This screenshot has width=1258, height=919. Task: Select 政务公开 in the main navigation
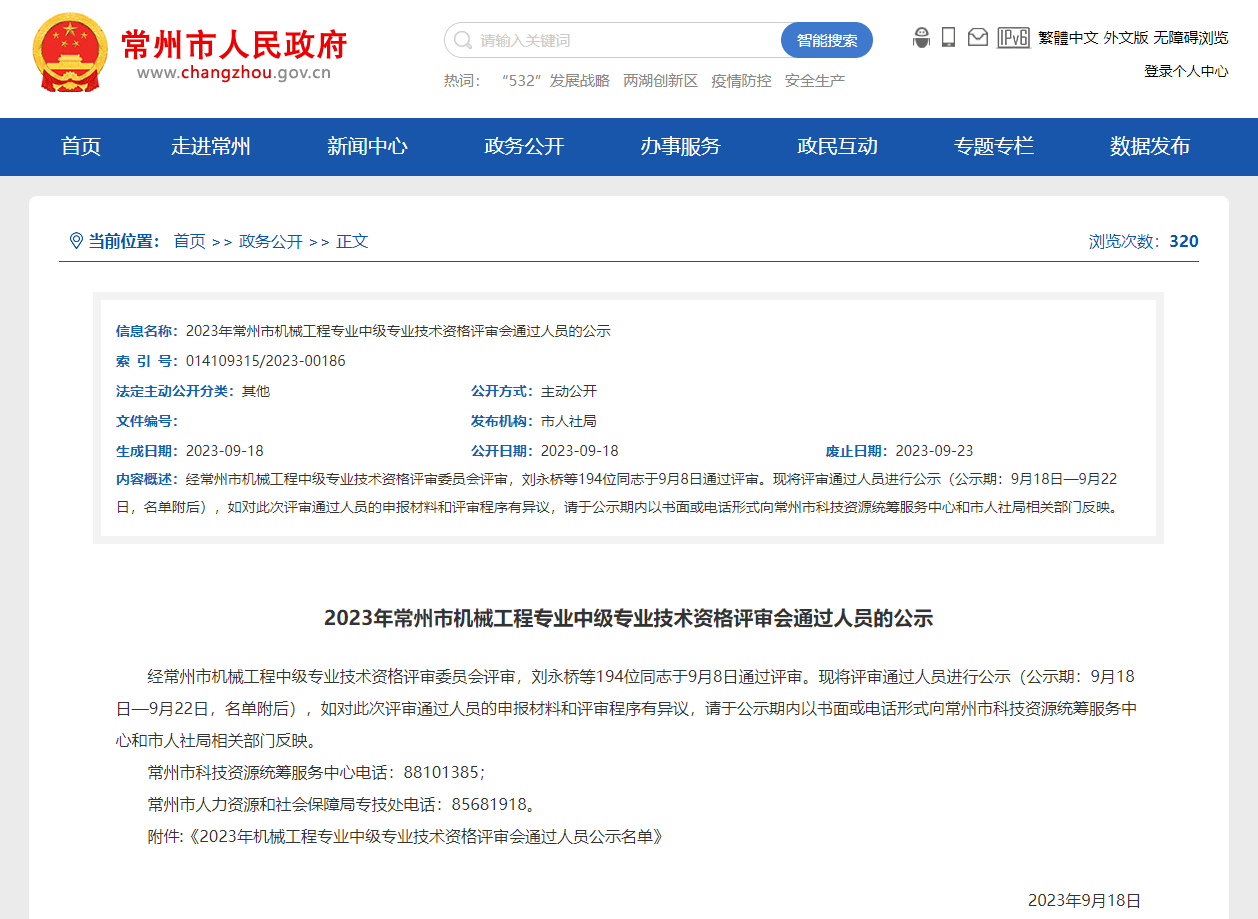click(524, 147)
